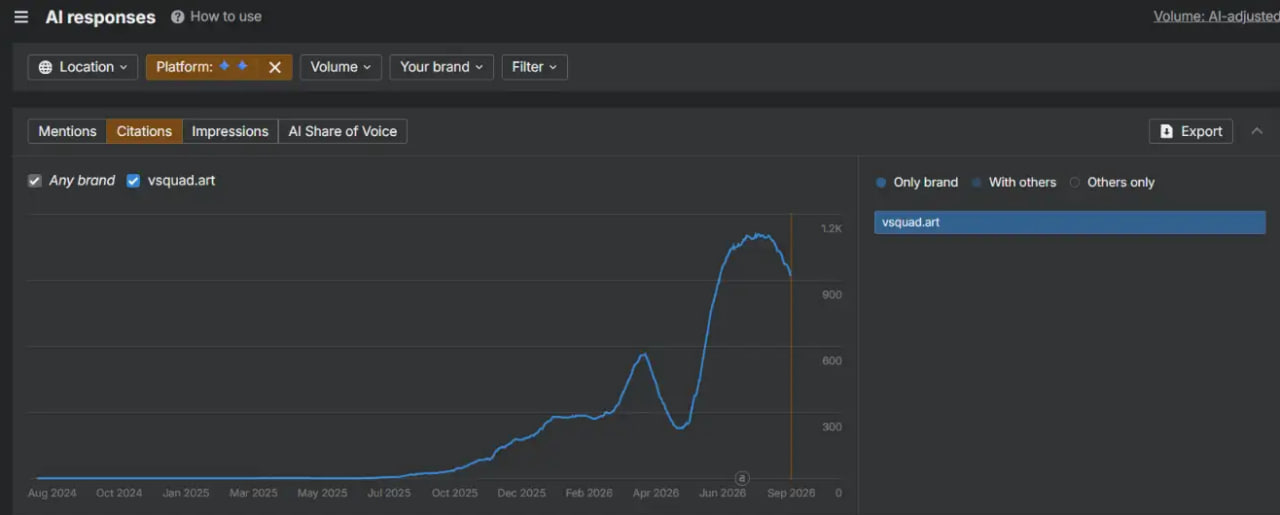Open Volume: AI-adjusted link
Image resolution: width=1280 pixels, height=515 pixels.
coord(1216,17)
